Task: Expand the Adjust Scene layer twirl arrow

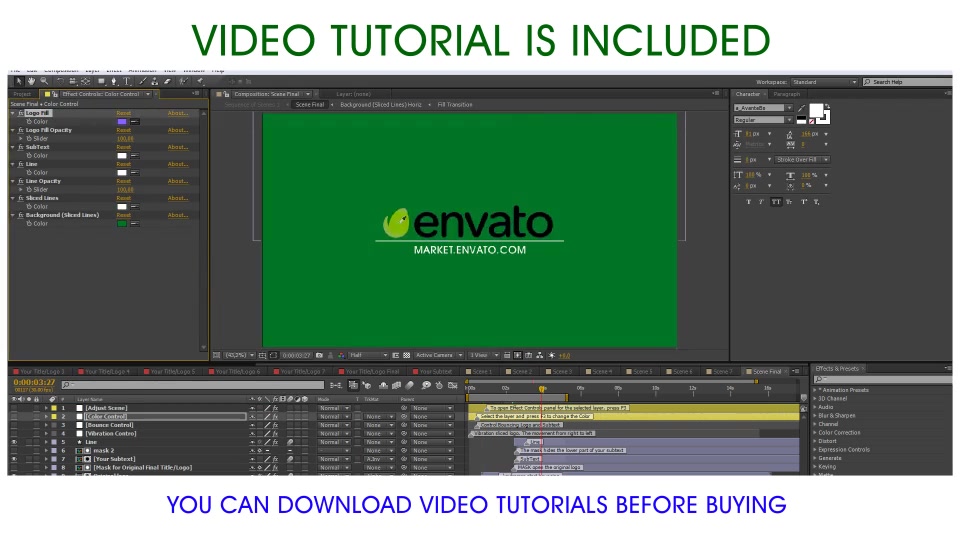Action: coord(46,408)
